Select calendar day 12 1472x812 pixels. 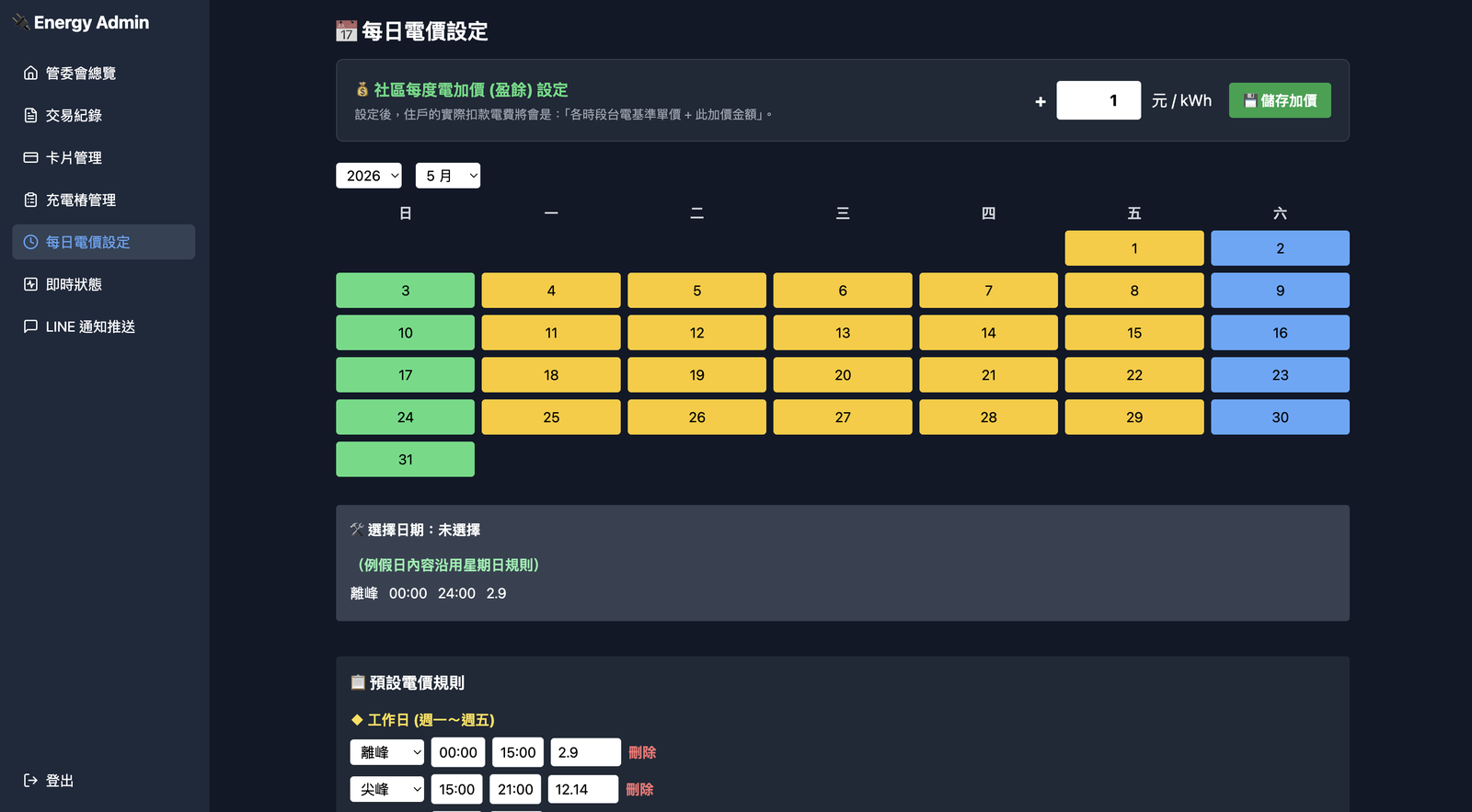coord(696,333)
